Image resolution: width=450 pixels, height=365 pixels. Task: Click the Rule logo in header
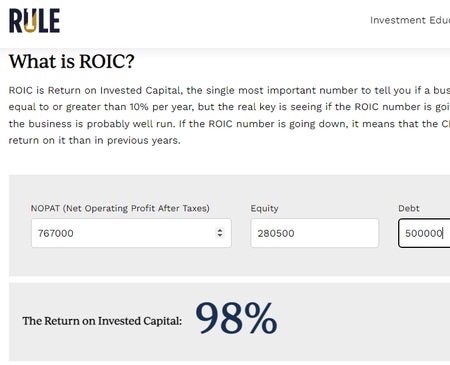(34, 21)
